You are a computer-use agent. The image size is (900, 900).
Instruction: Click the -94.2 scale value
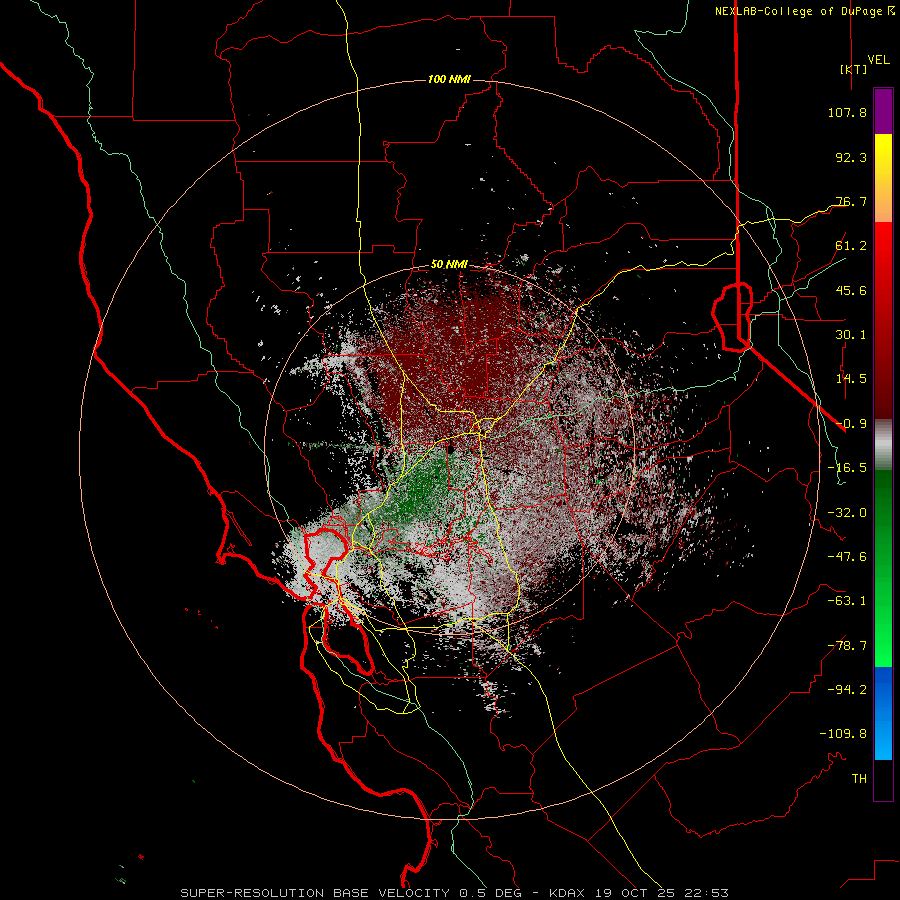click(x=847, y=689)
